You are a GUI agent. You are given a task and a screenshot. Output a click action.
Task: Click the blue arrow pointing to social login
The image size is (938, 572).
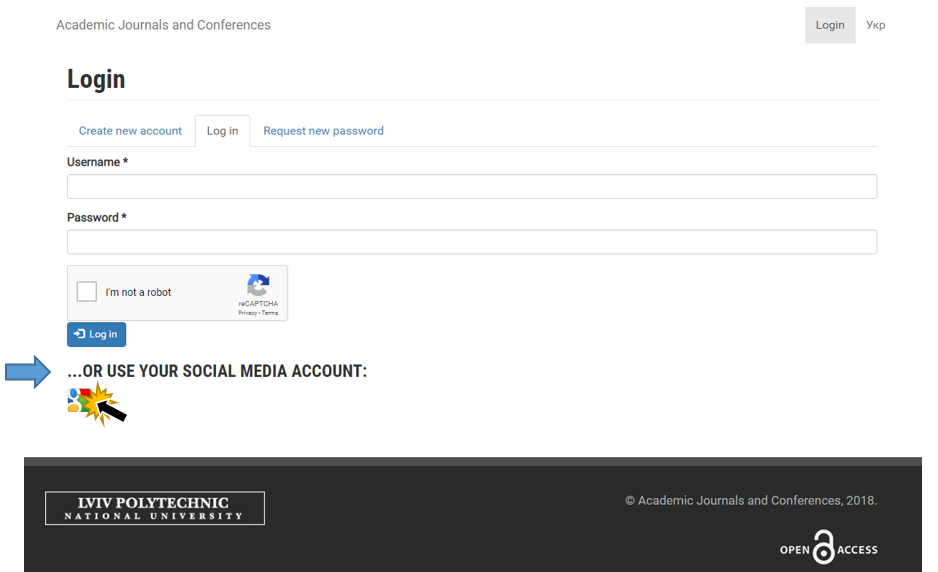(28, 372)
